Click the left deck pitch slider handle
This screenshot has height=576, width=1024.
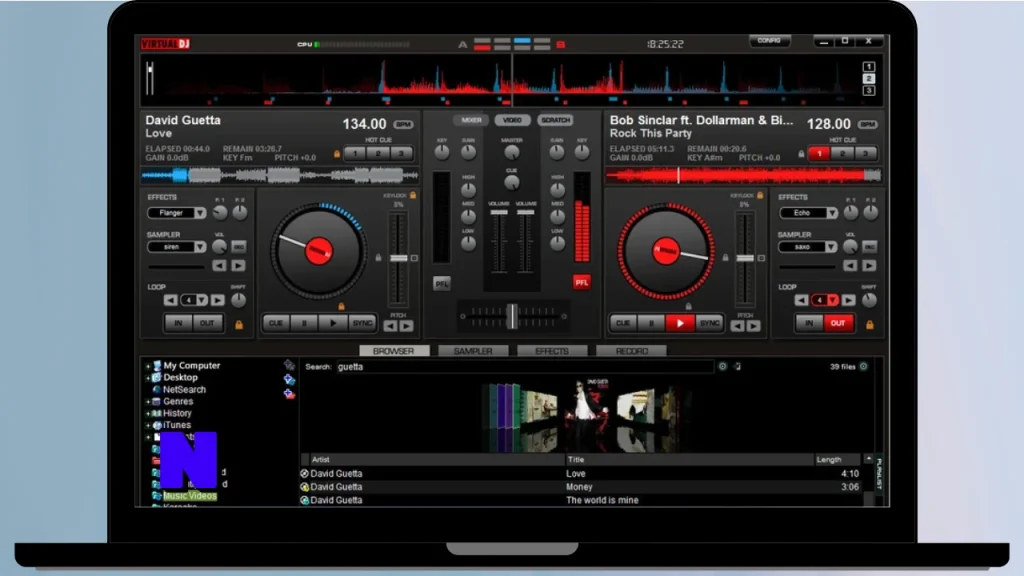coord(398,259)
